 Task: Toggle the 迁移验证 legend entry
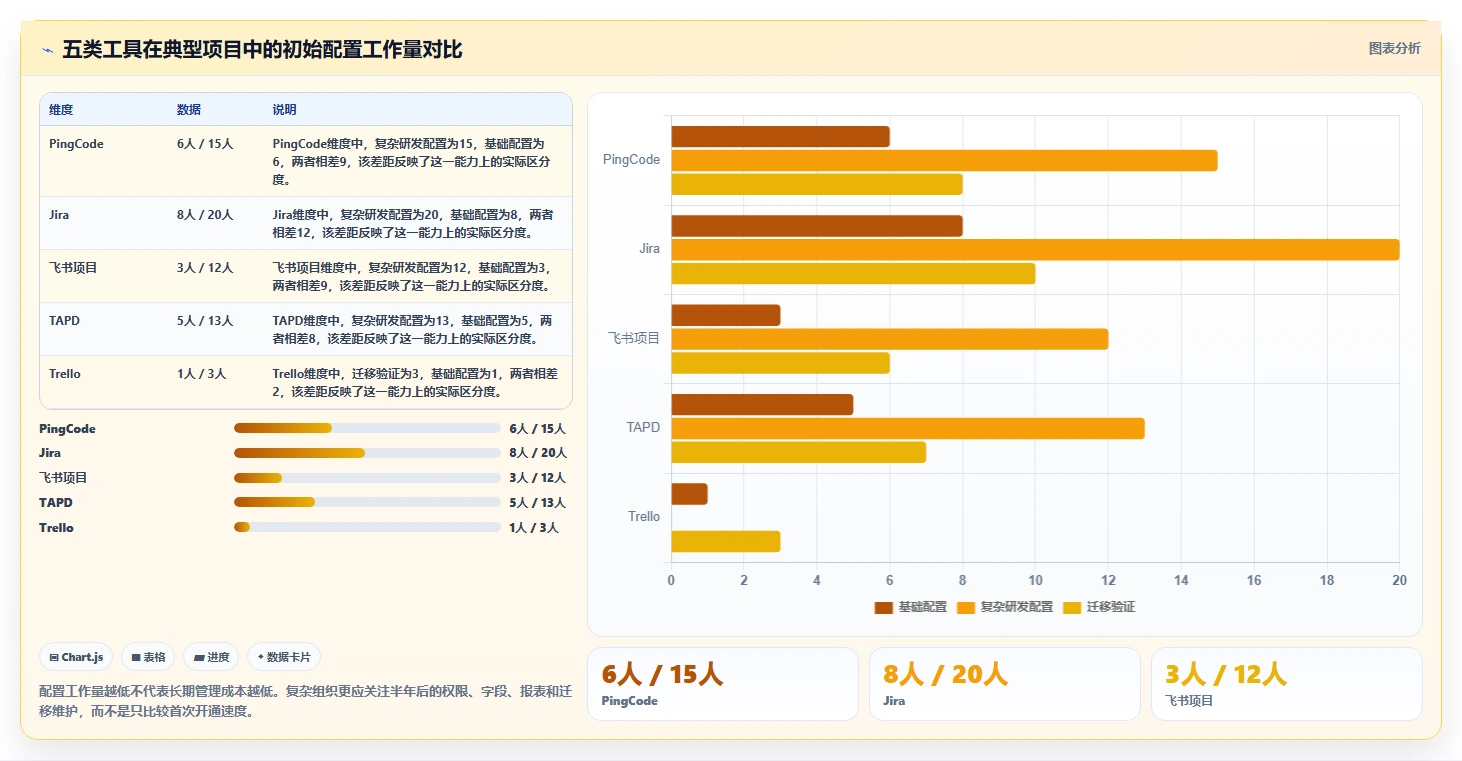tap(1099, 607)
